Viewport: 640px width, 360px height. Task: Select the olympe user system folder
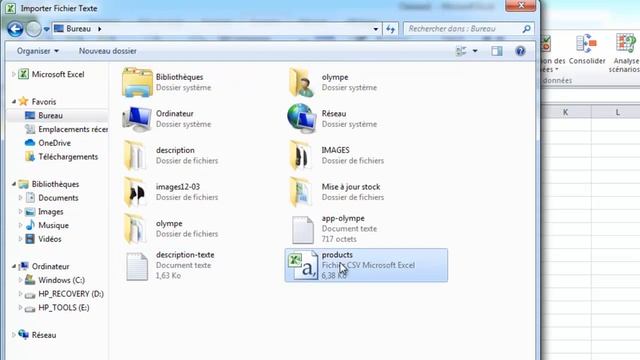333,82
